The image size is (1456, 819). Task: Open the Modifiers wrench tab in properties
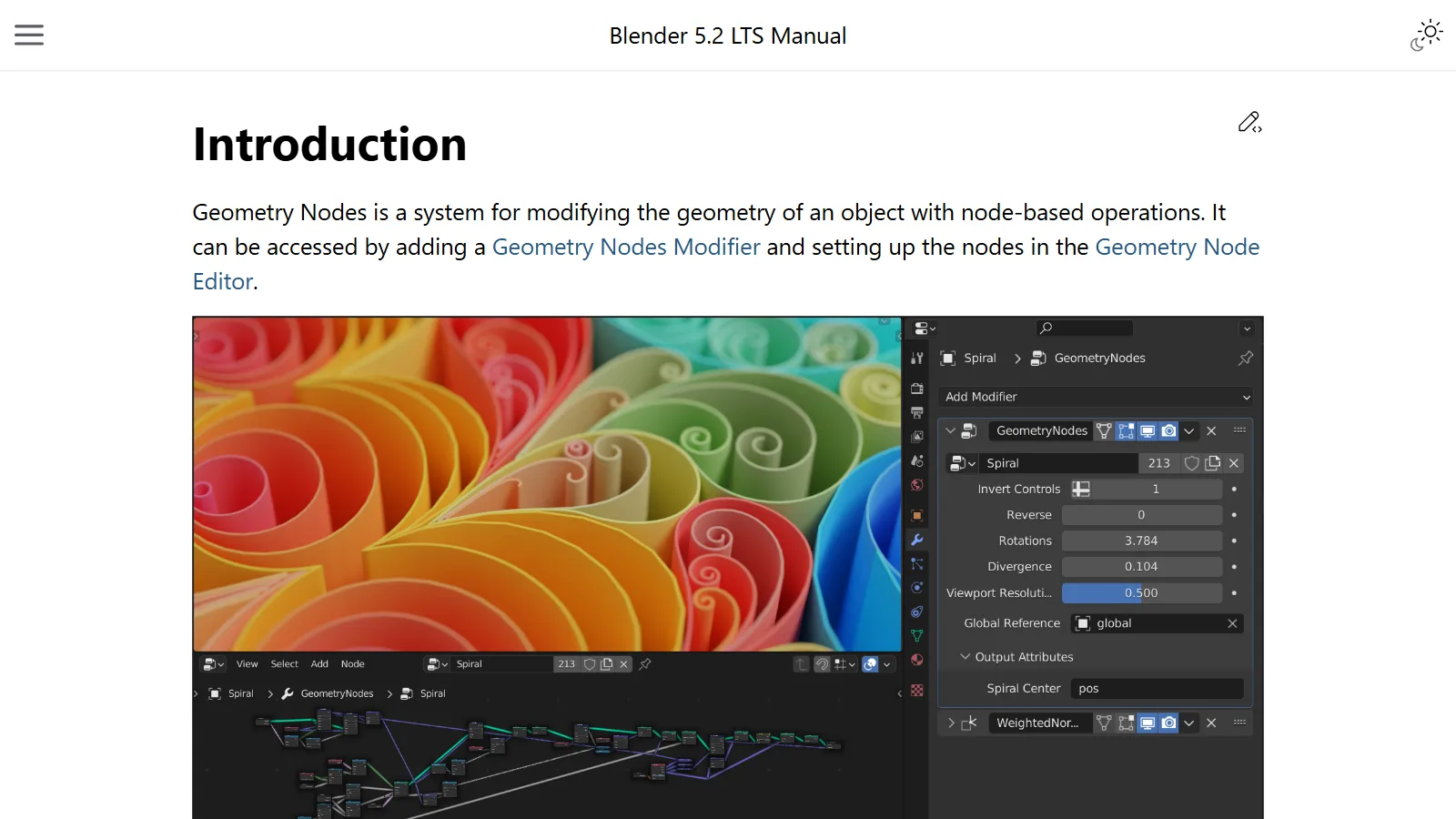pyautogui.click(x=917, y=540)
